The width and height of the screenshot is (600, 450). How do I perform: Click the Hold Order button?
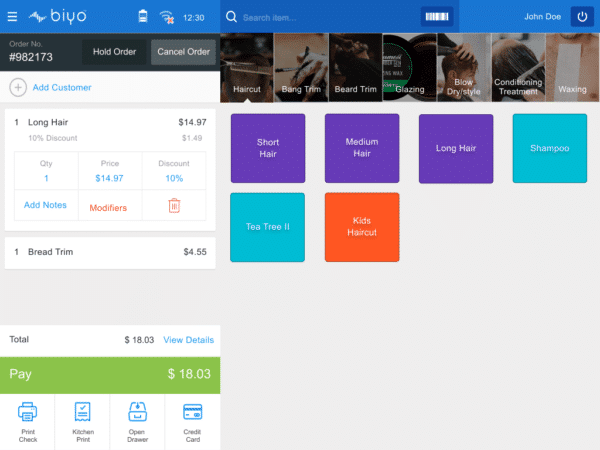(114, 52)
